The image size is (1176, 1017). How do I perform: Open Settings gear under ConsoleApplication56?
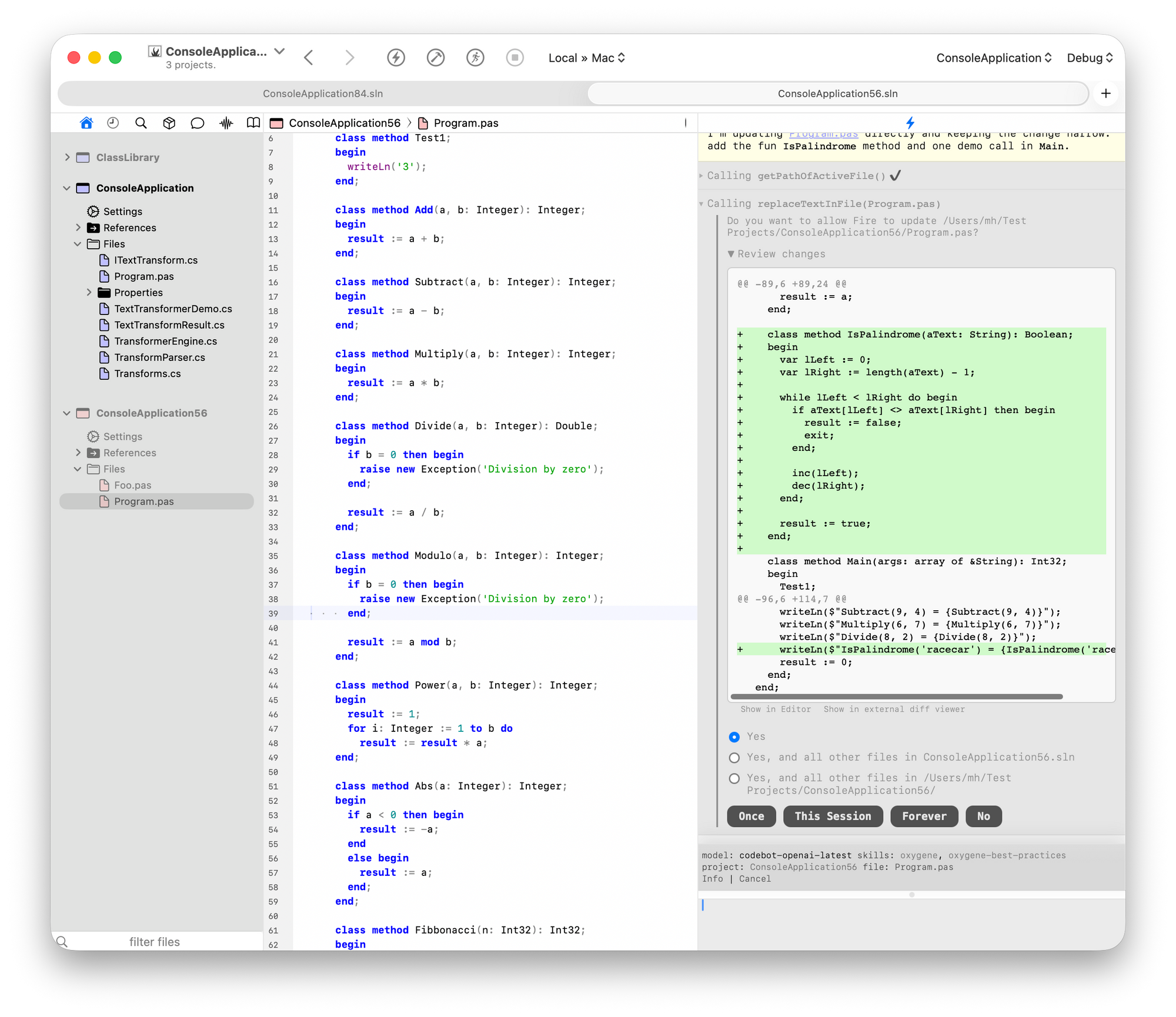tap(93, 436)
